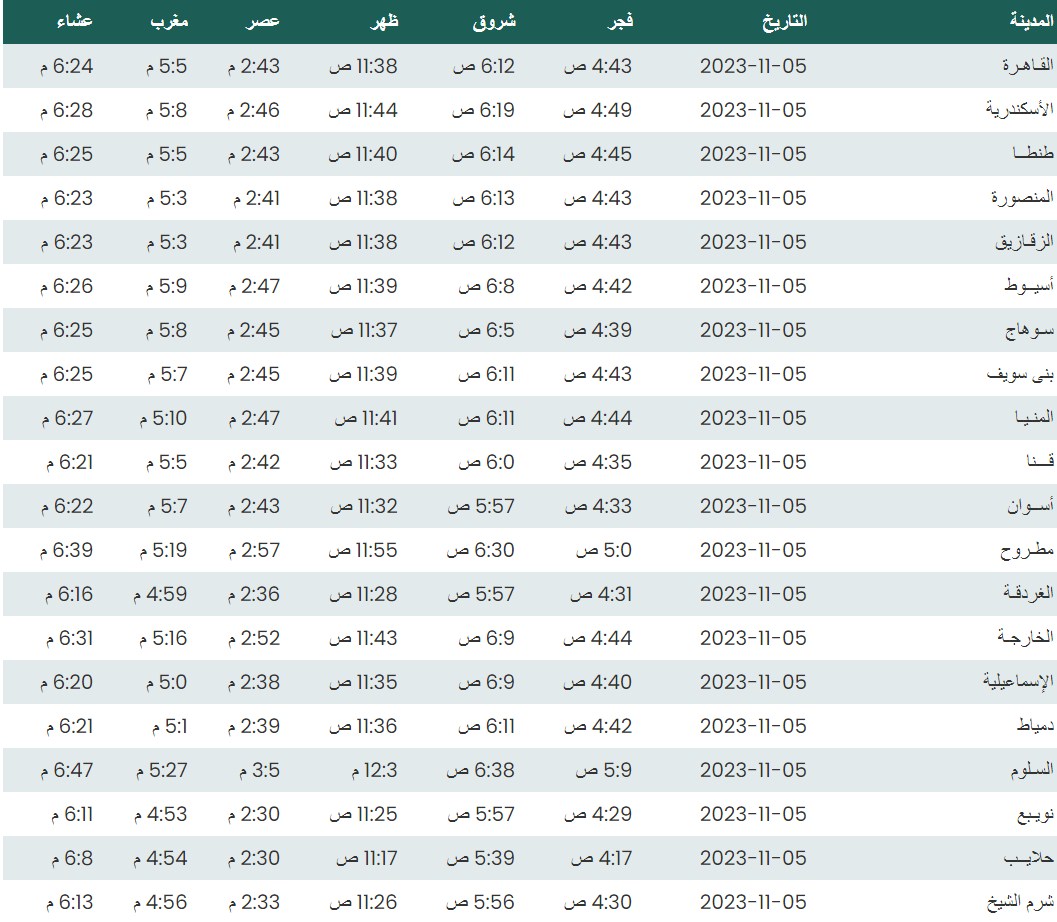Image resolution: width=1057 pixels, height=922 pixels.
Task: Click the Asr time for الغردقة
Action: tap(254, 594)
